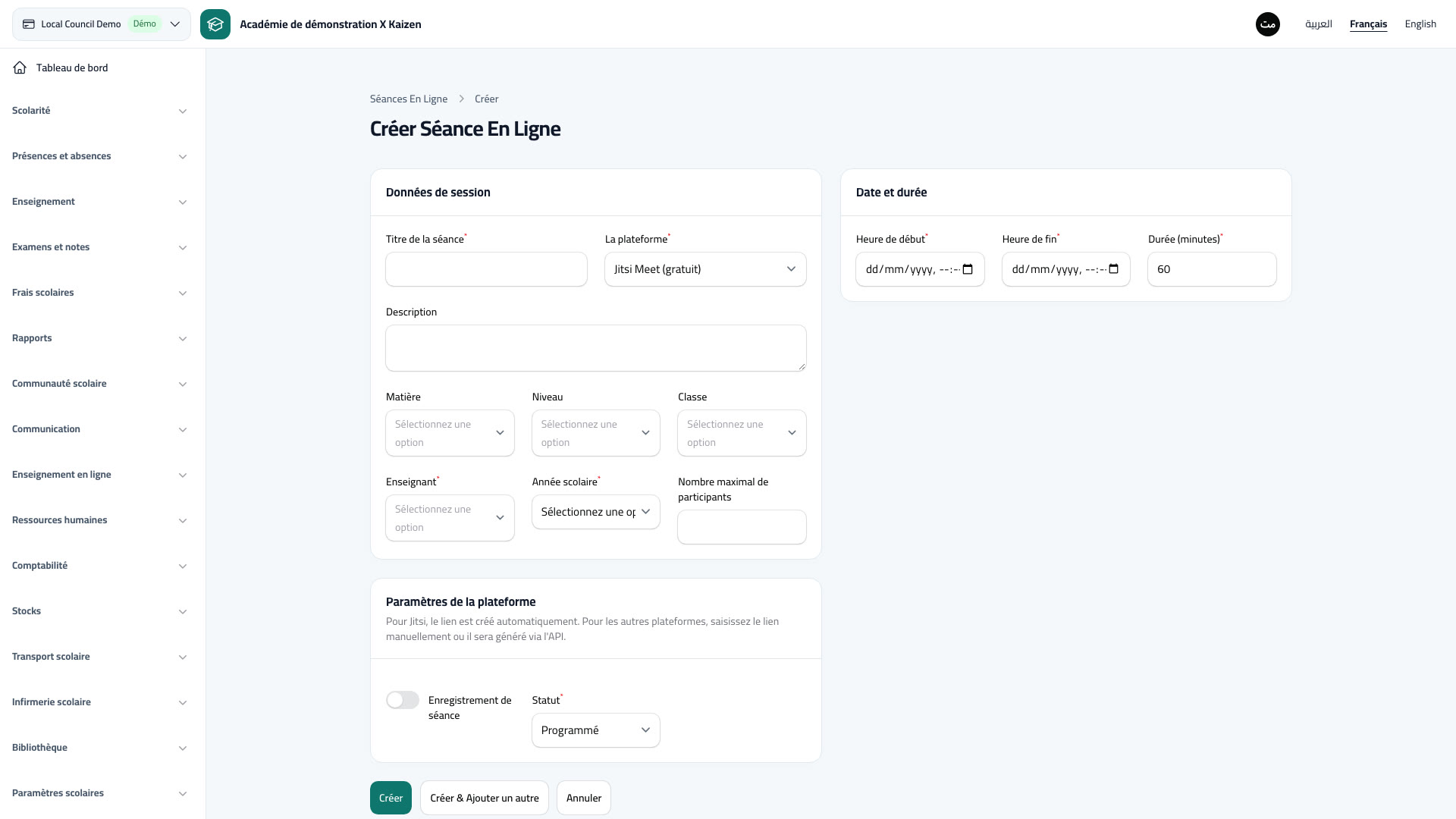Open the Heure de fin calendar picker icon

click(1114, 269)
